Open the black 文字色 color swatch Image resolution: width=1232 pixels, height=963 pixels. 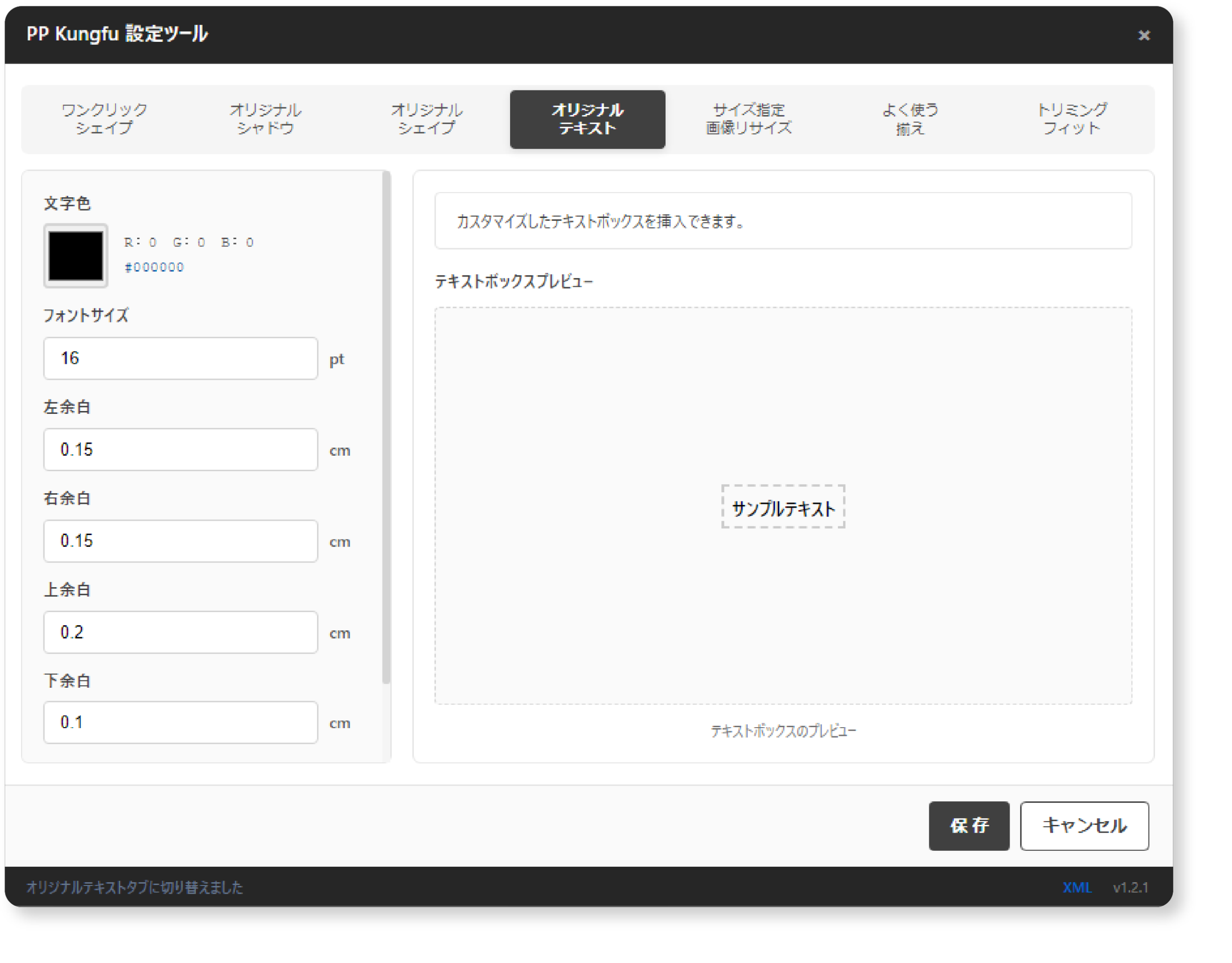point(76,256)
